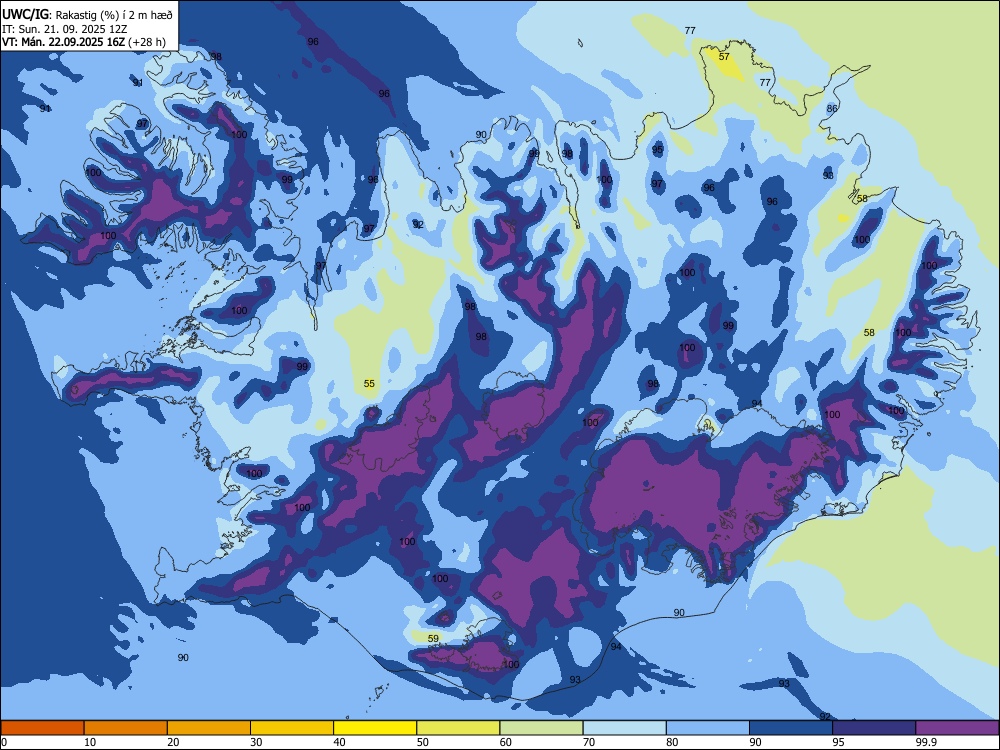This screenshot has width=1000, height=750.
Task: Select the amber 20–30 legend color segment
Action: click(209, 728)
